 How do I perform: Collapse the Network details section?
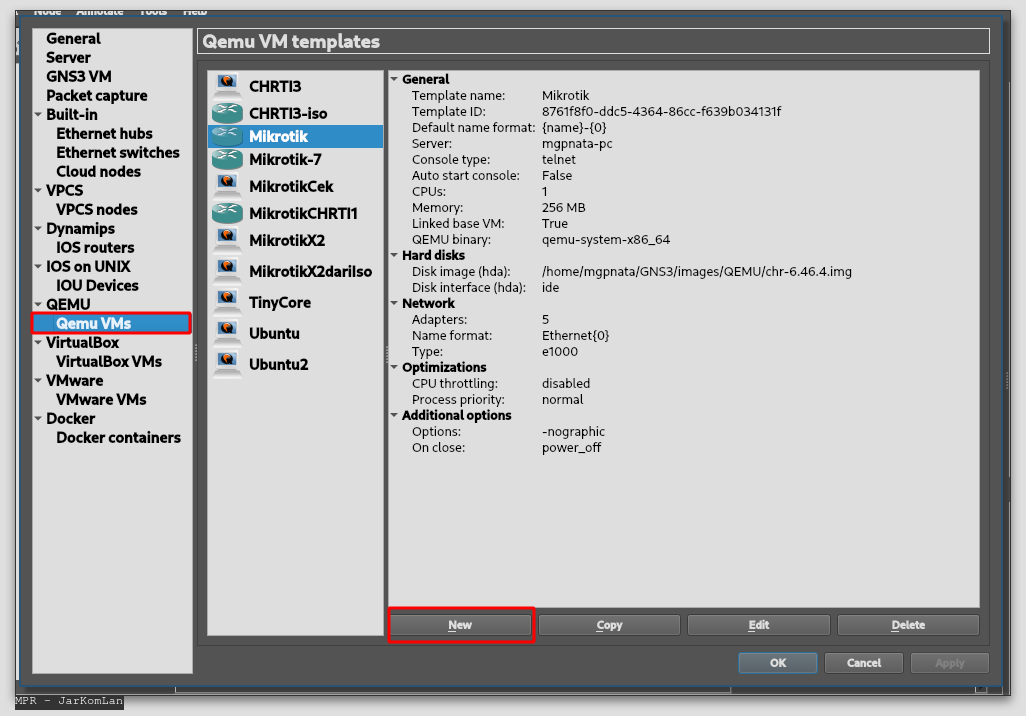394,303
